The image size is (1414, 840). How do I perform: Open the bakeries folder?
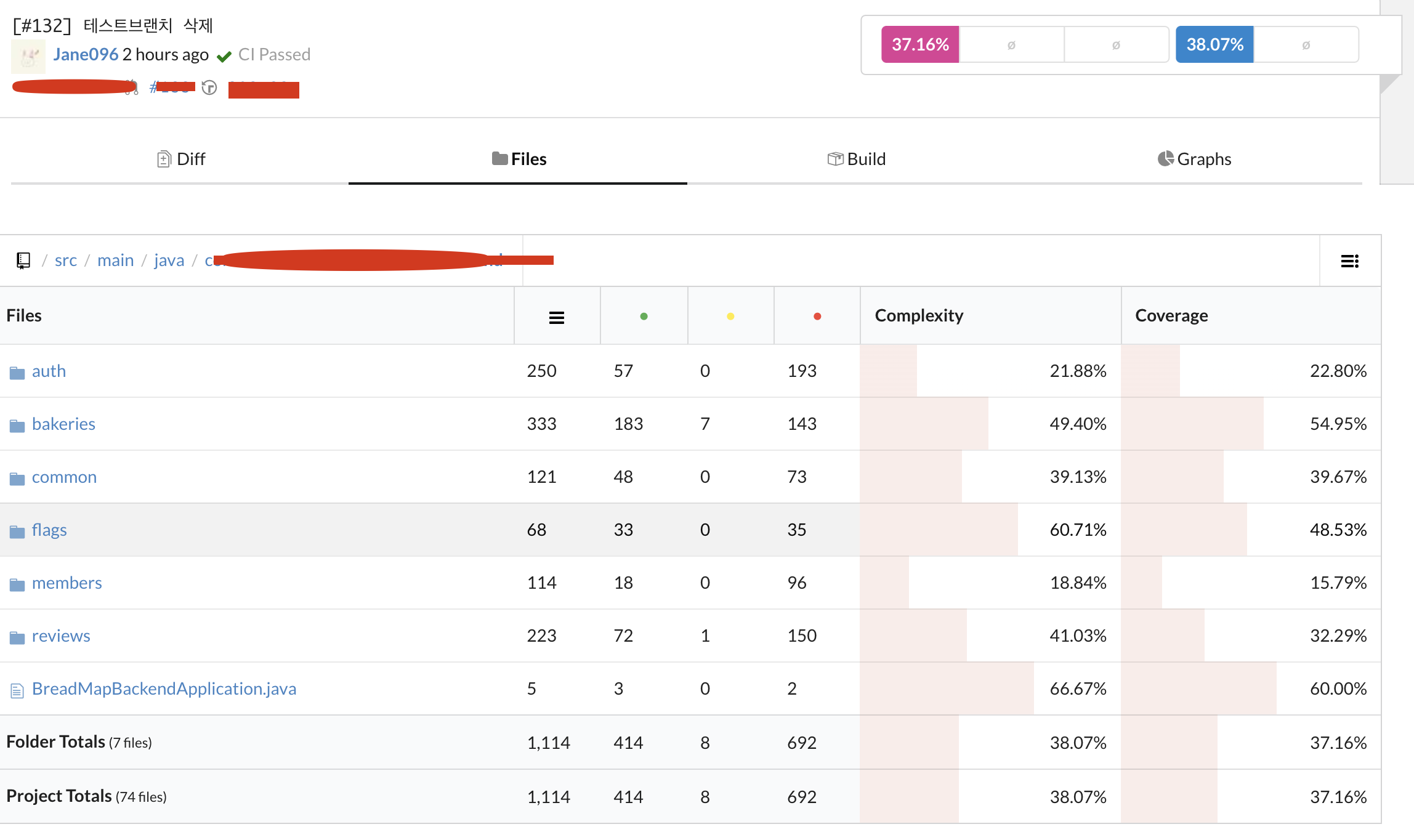[63, 424]
